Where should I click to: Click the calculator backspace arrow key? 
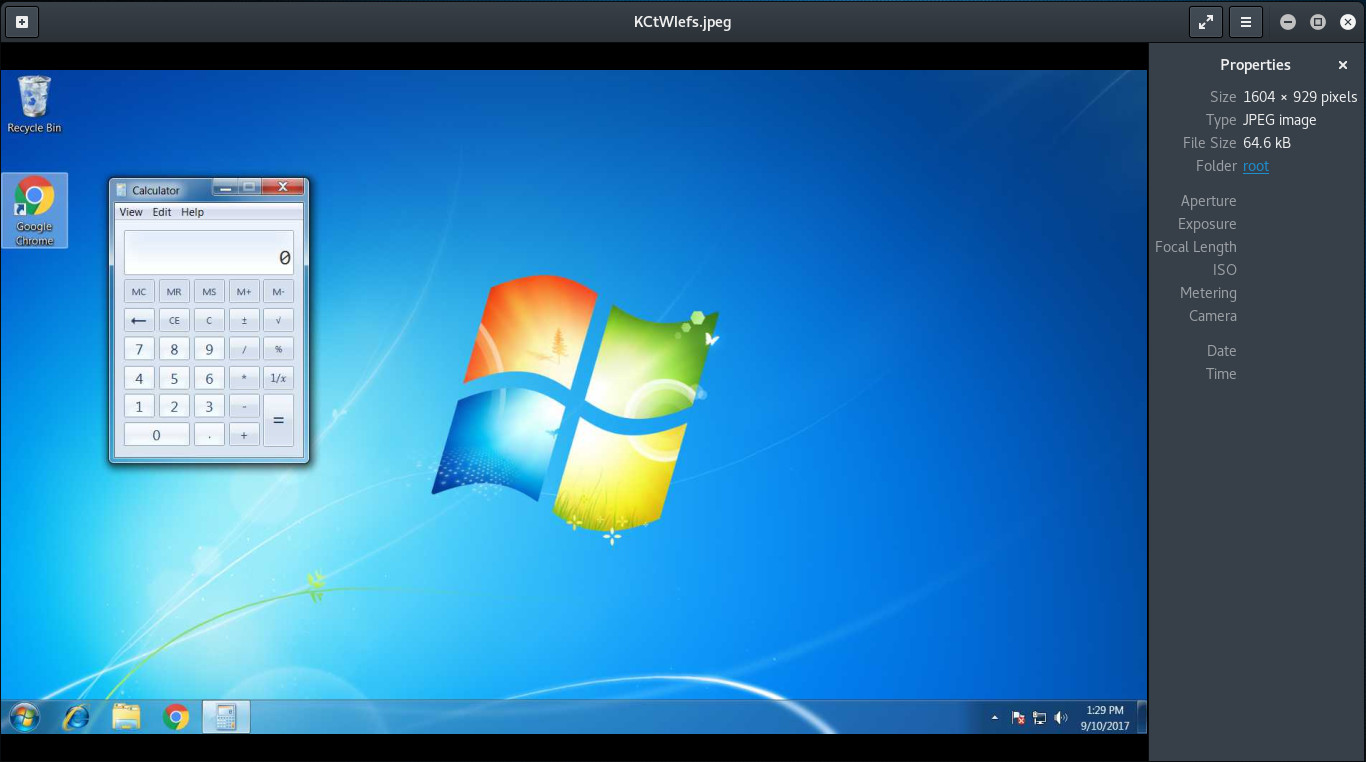click(x=139, y=321)
